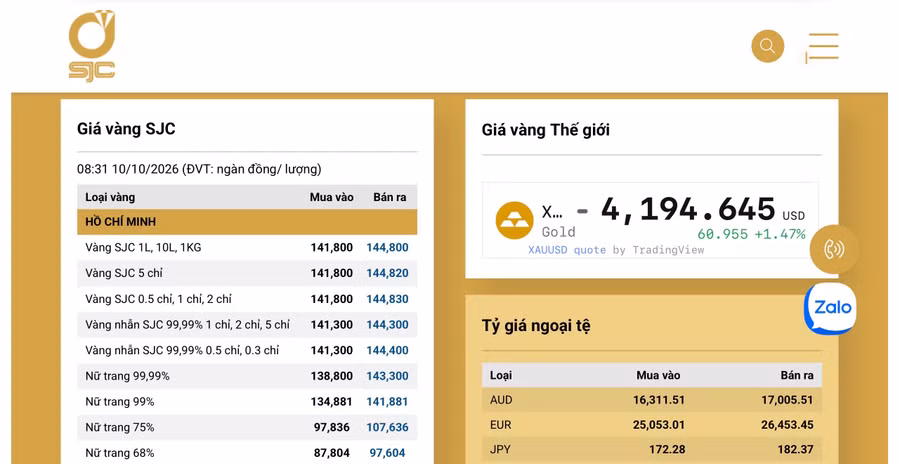900x464 pixels.
Task: Select the Nữ trang 75% row label
Action: click(119, 428)
